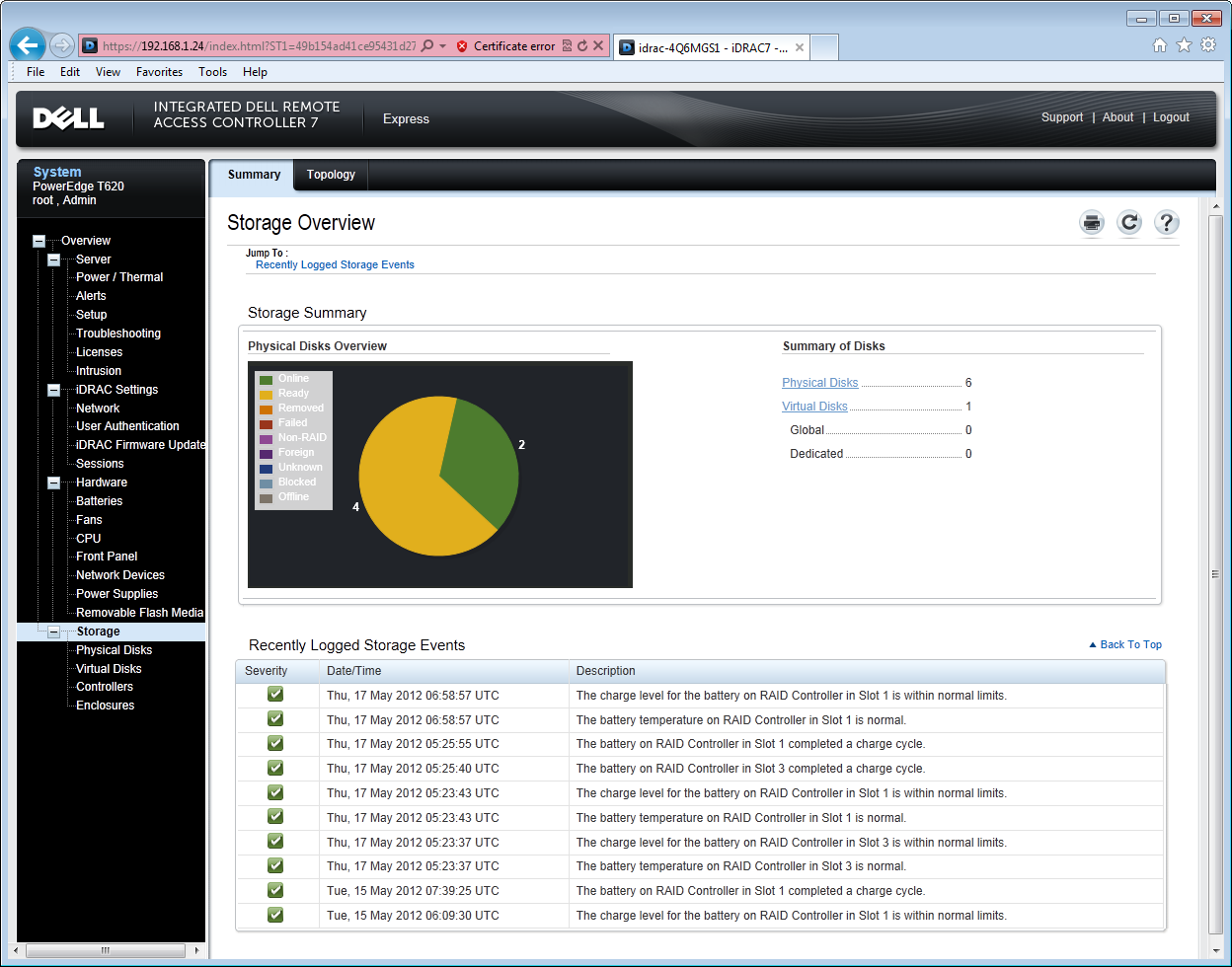The height and width of the screenshot is (967, 1232).
Task: Open the Edit menu
Action: tap(70, 72)
